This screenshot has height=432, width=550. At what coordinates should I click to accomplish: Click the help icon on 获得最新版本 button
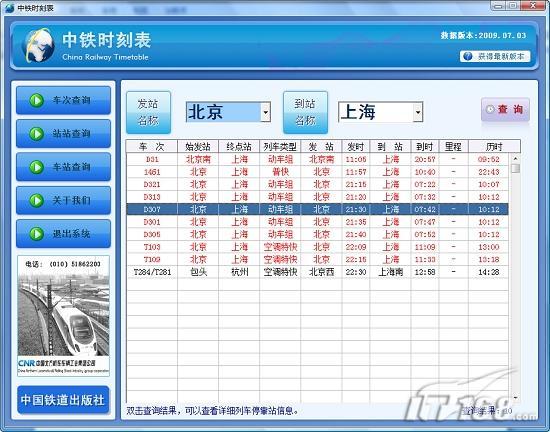coord(468,56)
